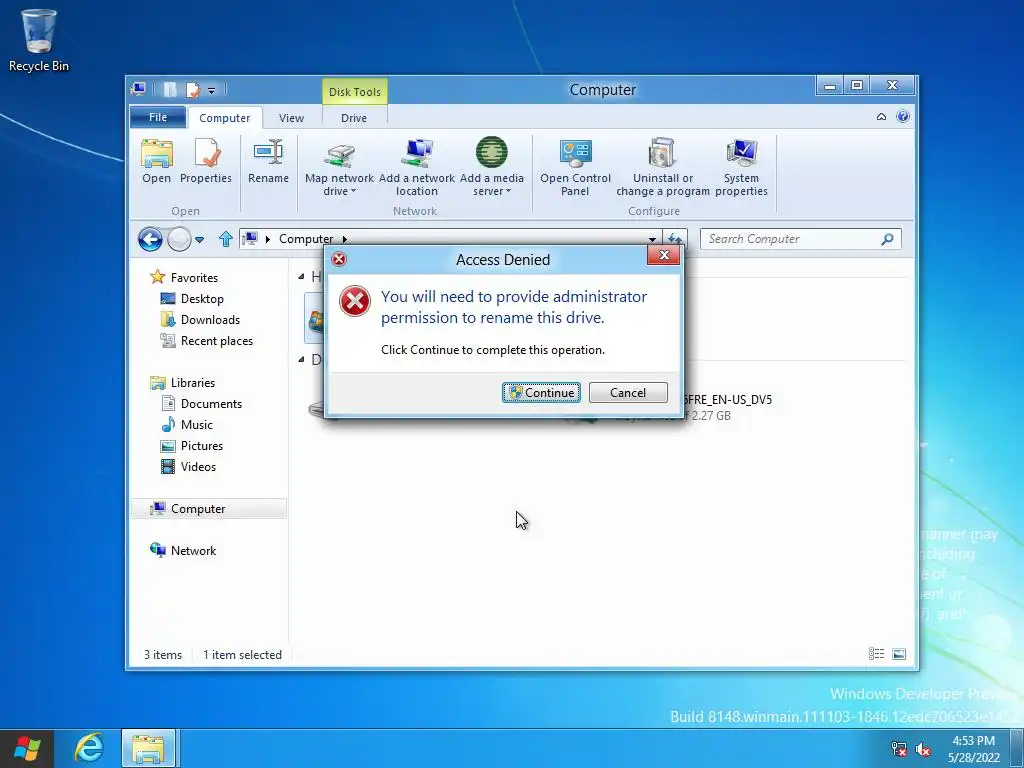Click the File Explorer taskbar button
Screen dimensions: 1024x768
[148, 748]
